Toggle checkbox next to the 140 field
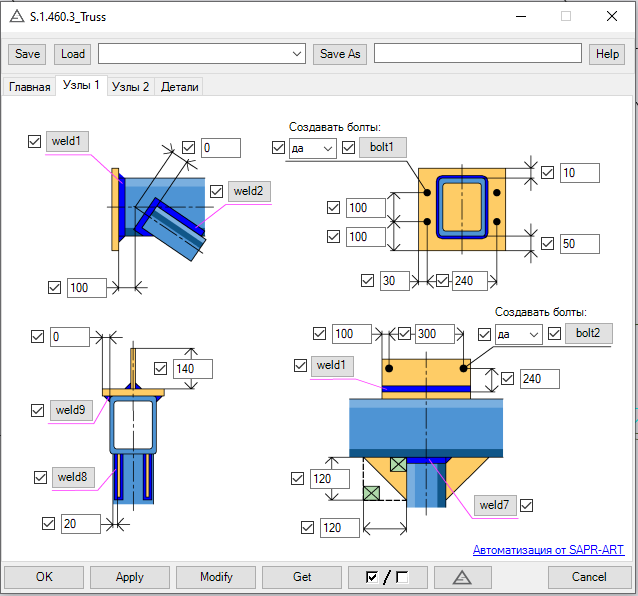This screenshot has height=596, width=638. (160, 369)
